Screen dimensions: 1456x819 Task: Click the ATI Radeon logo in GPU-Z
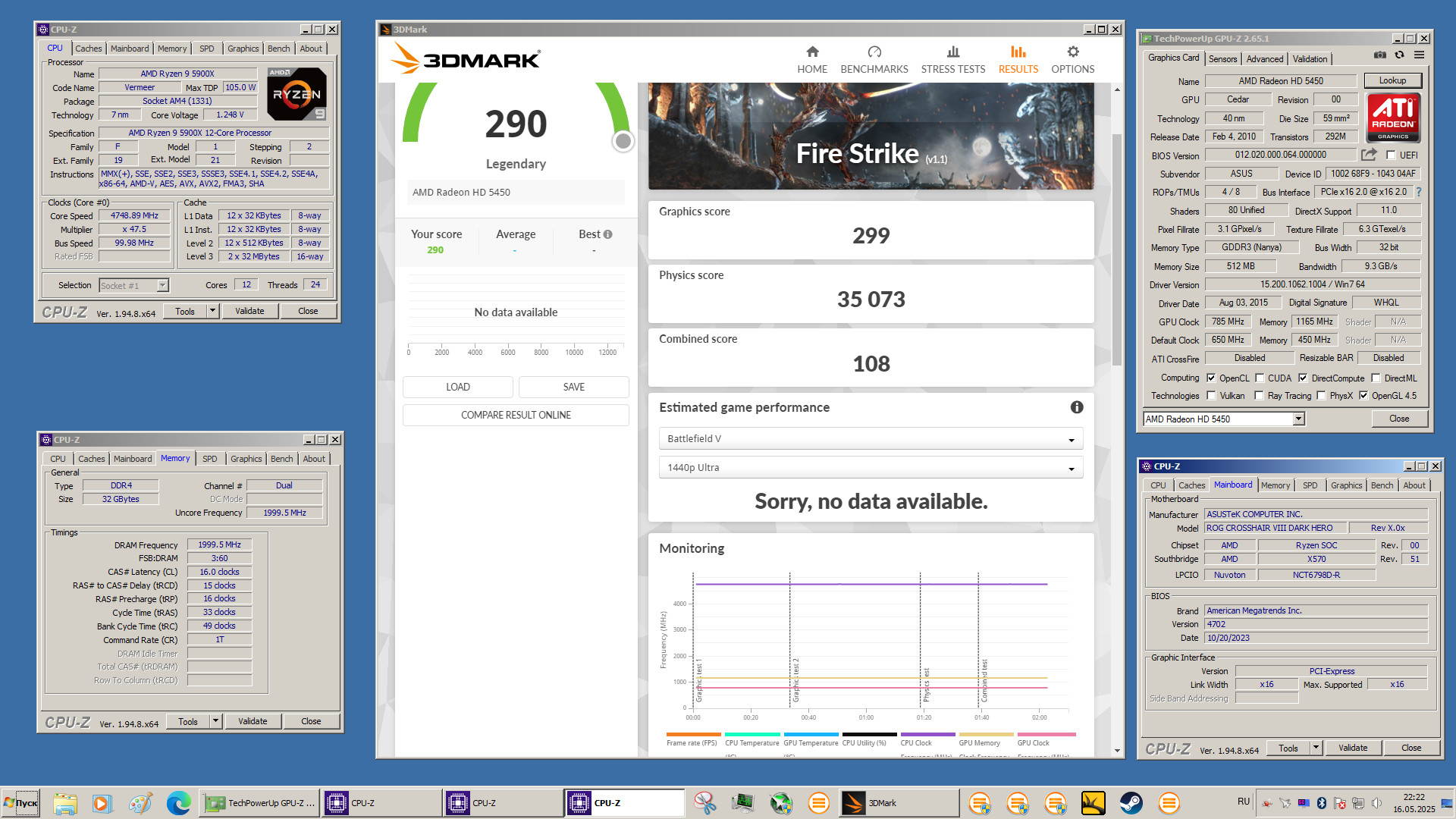click(x=1393, y=118)
